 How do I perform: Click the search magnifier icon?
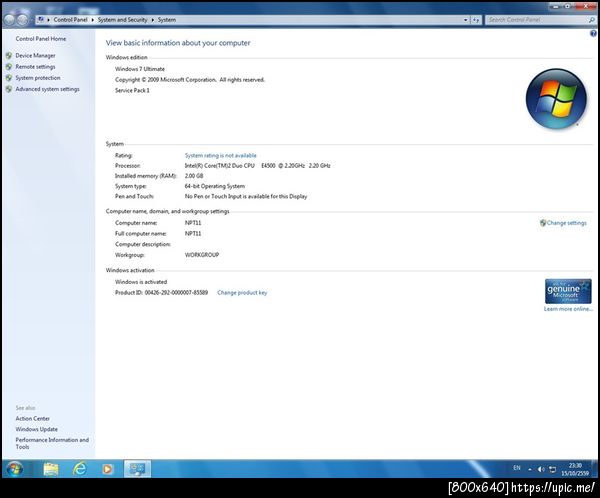[592, 20]
